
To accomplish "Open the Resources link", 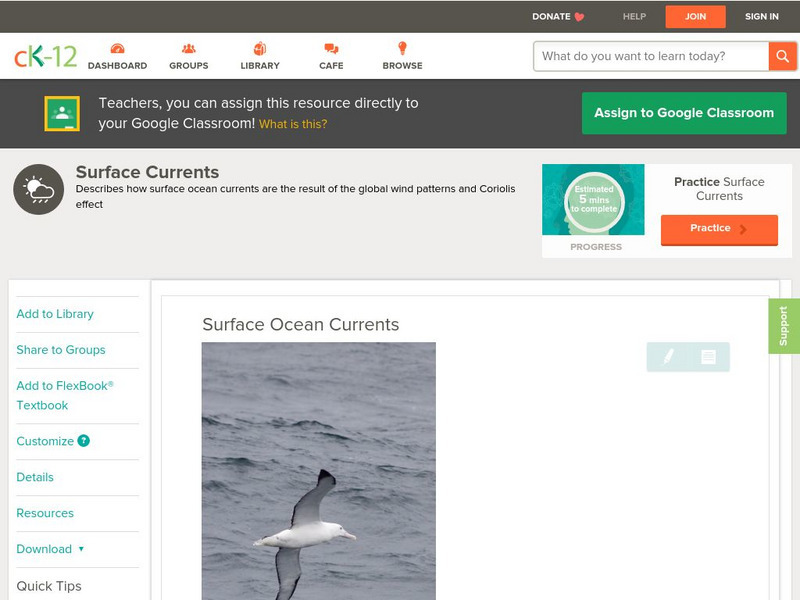I will tap(45, 513).
